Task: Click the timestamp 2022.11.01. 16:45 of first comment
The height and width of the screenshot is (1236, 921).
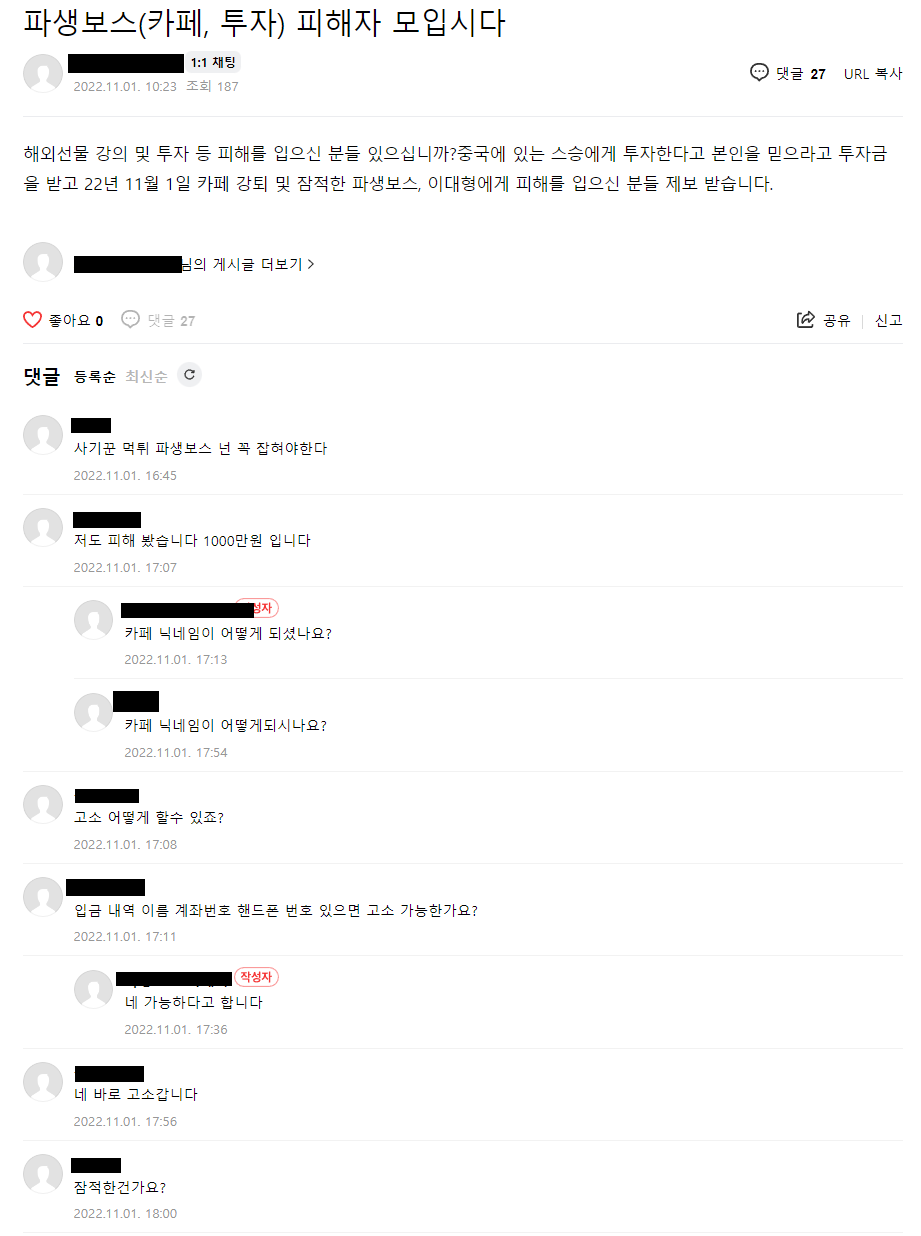Action: [x=125, y=475]
